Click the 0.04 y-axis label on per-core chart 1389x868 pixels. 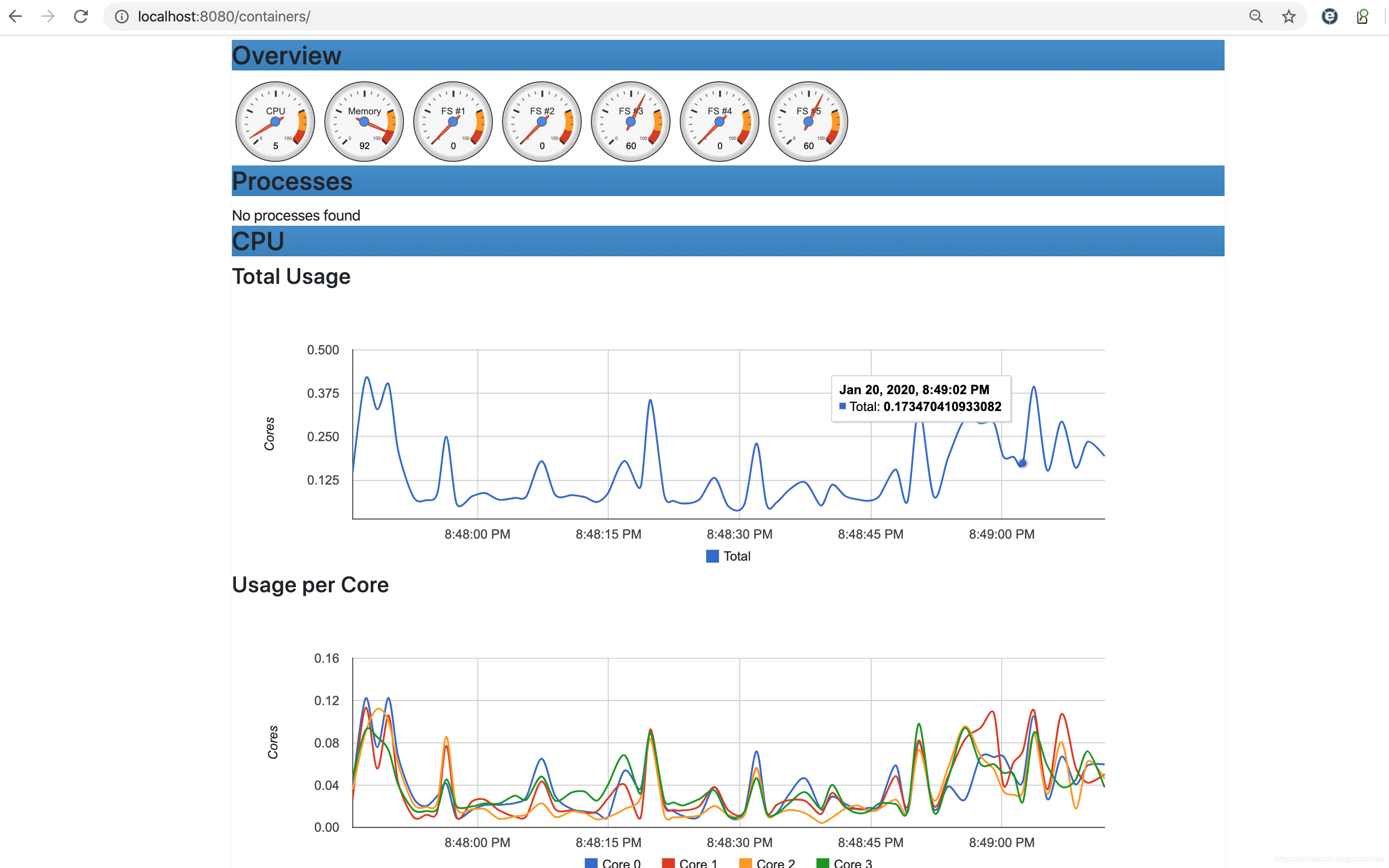coord(327,785)
